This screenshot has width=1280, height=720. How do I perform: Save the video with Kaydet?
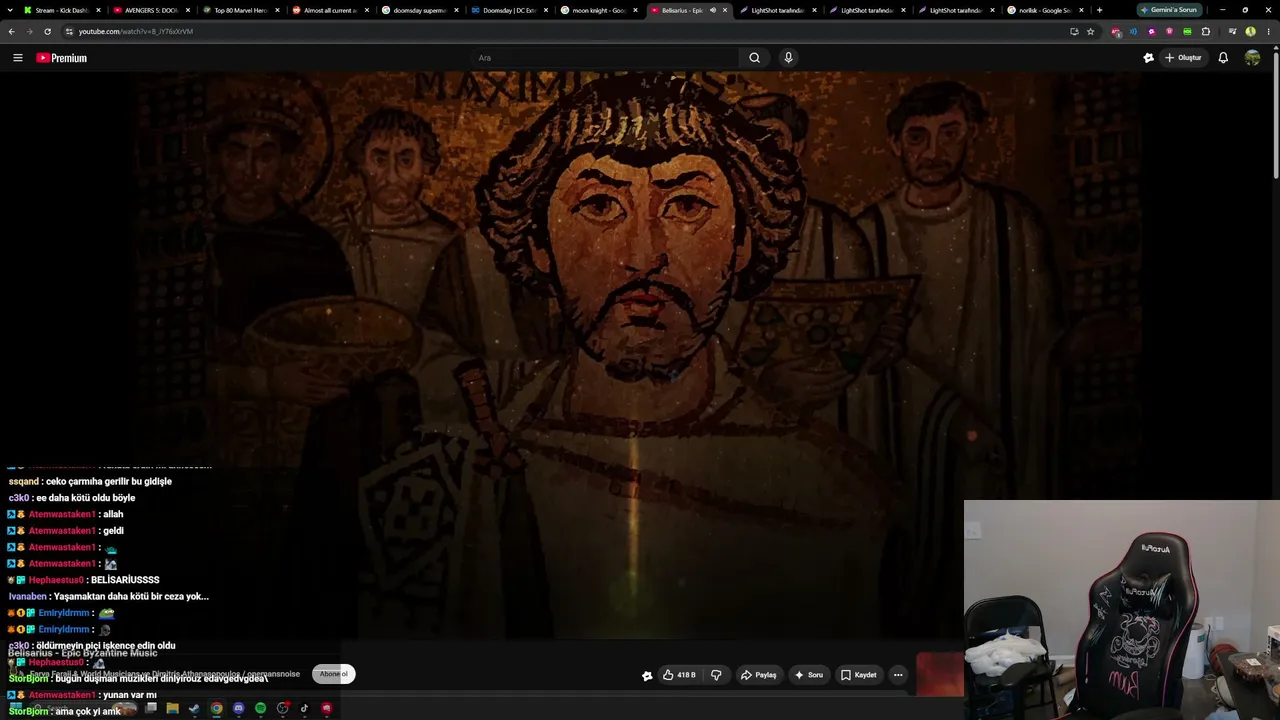tap(858, 675)
